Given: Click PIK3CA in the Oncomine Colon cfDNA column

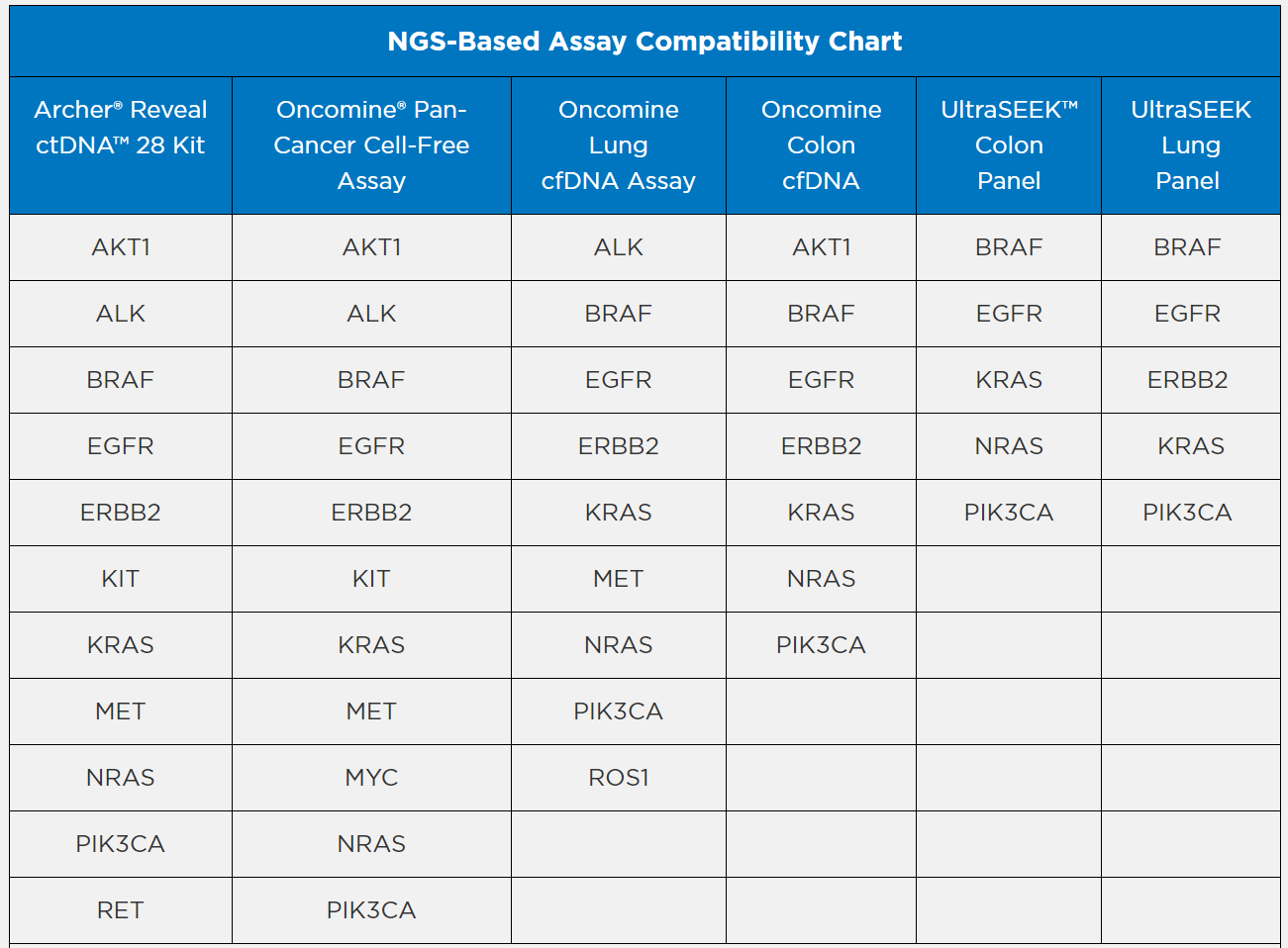Looking at the screenshot, I should click(821, 645).
